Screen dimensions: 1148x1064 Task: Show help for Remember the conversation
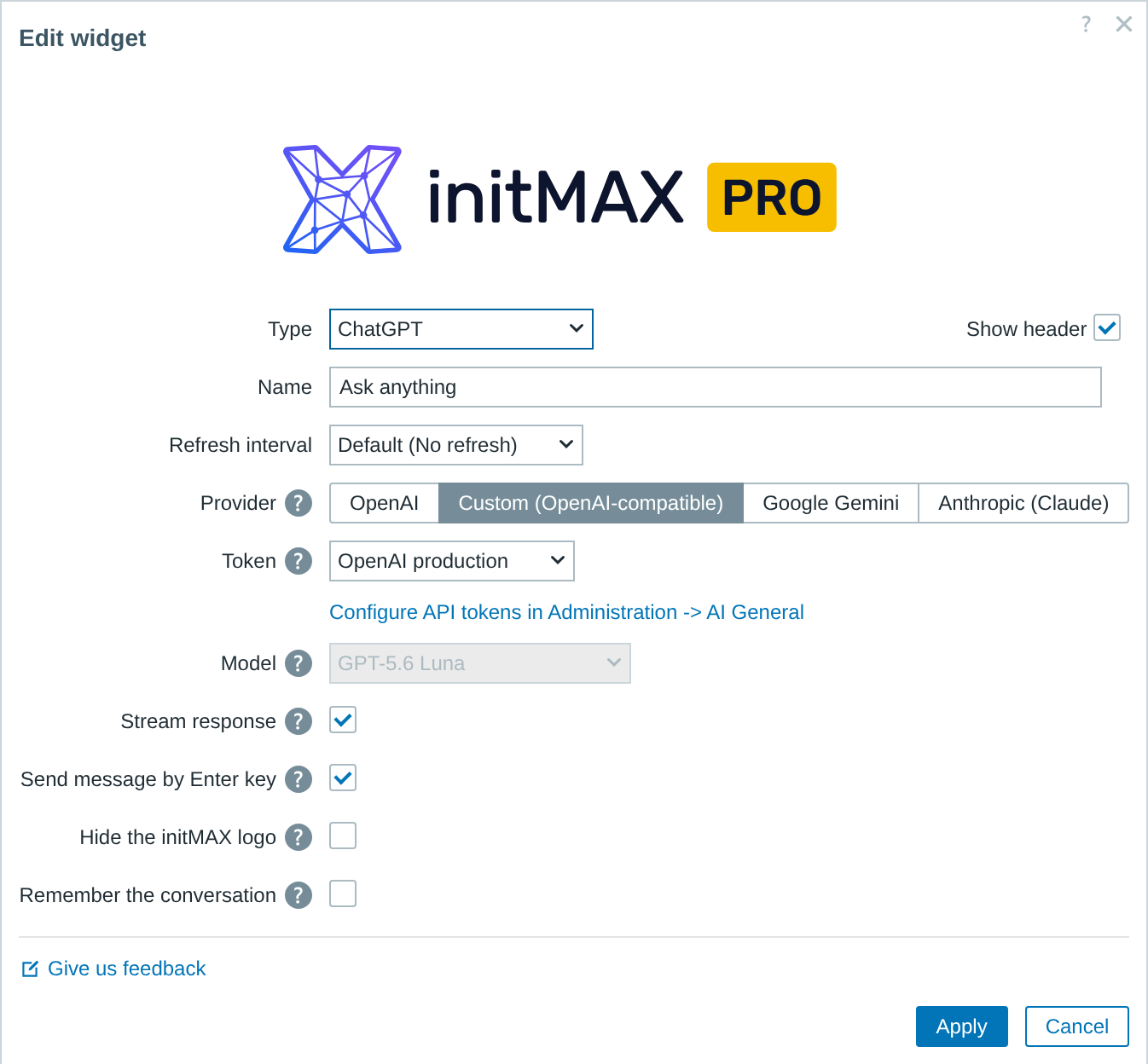coord(299,895)
